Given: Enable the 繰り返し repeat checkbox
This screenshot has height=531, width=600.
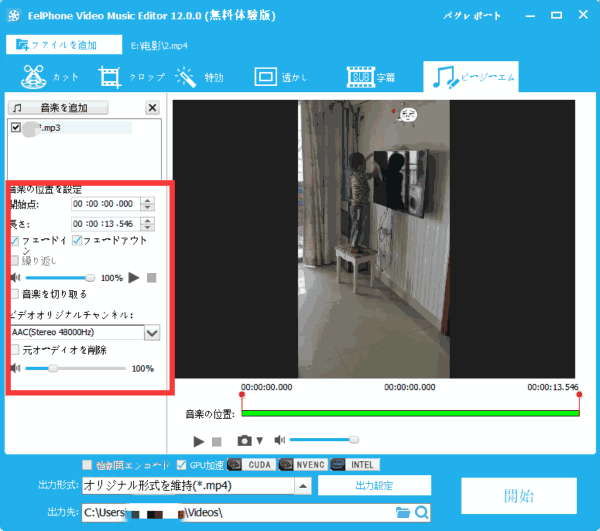Looking at the screenshot, I should click(15, 261).
